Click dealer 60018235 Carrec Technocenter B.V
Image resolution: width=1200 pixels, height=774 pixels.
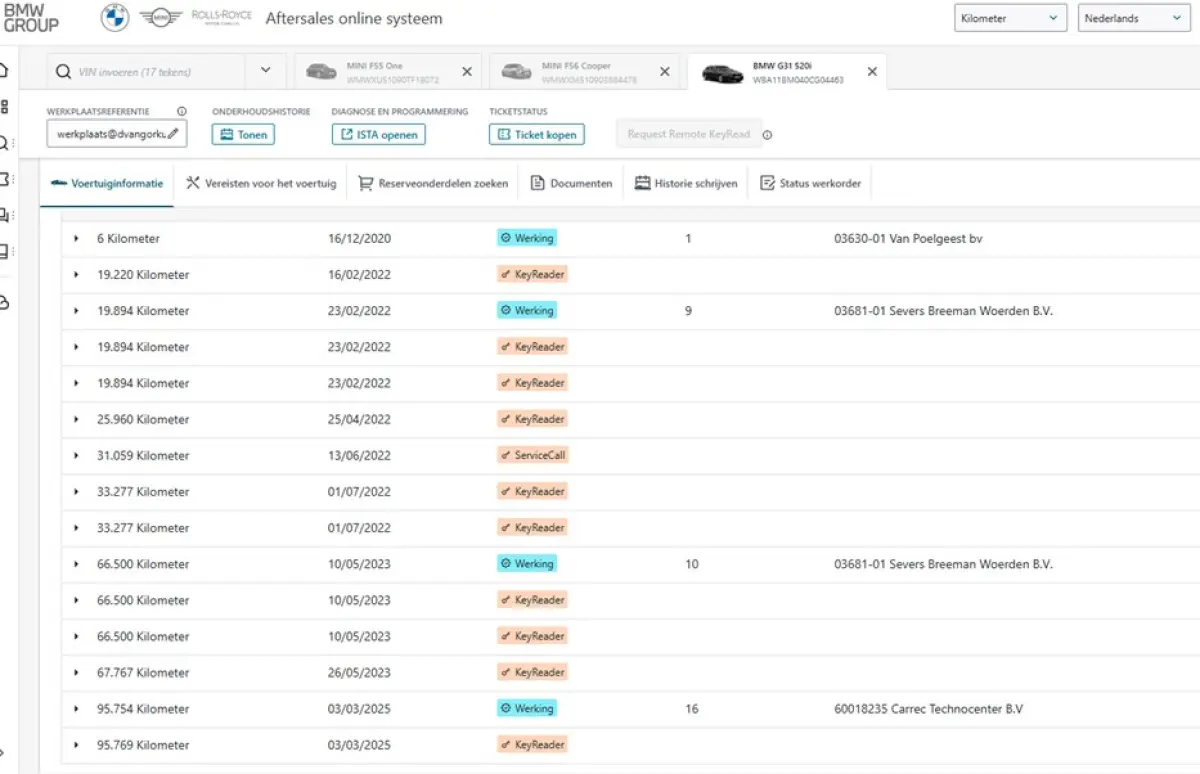929,709
